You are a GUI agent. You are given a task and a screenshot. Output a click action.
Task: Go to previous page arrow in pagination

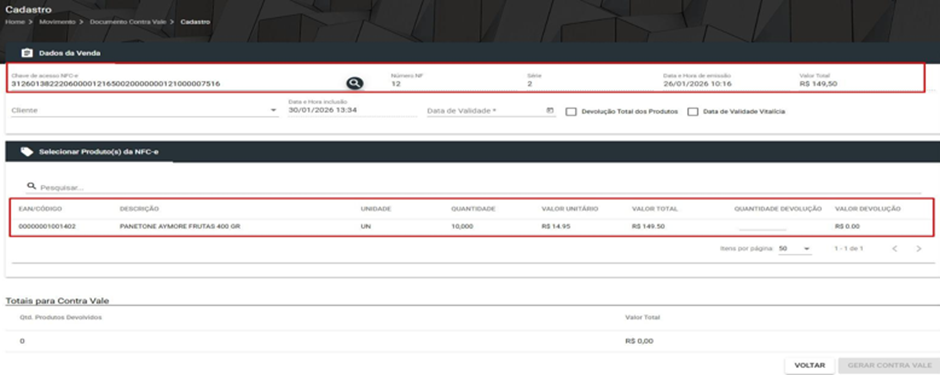[x=894, y=249]
